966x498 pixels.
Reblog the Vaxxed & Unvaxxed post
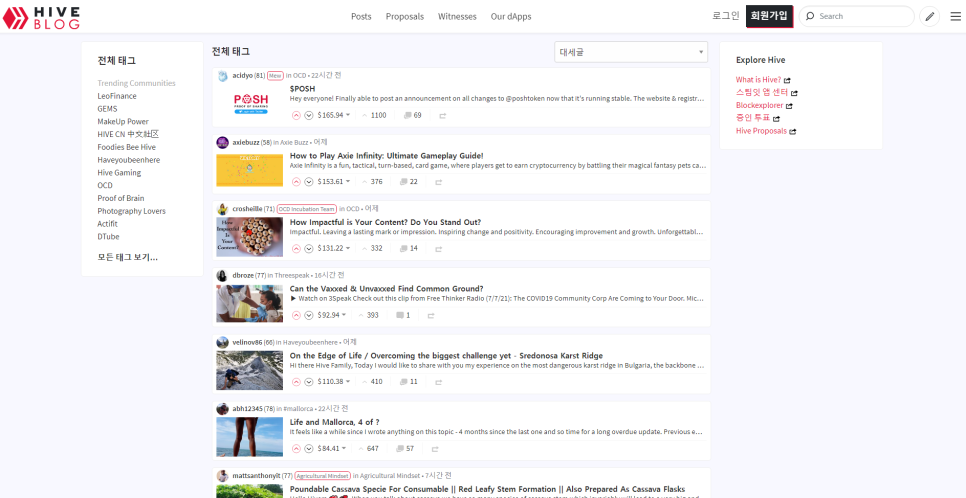[431, 316]
